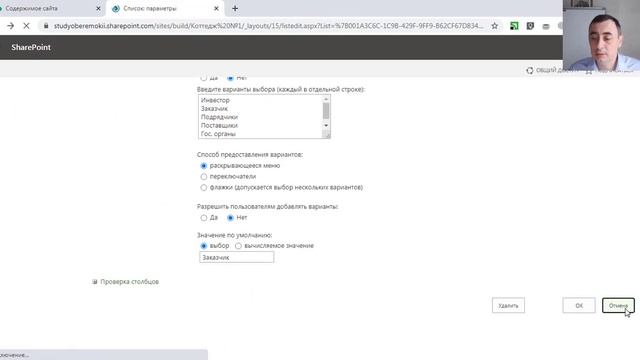Click the textarea scroll up arrow

pos(326,99)
